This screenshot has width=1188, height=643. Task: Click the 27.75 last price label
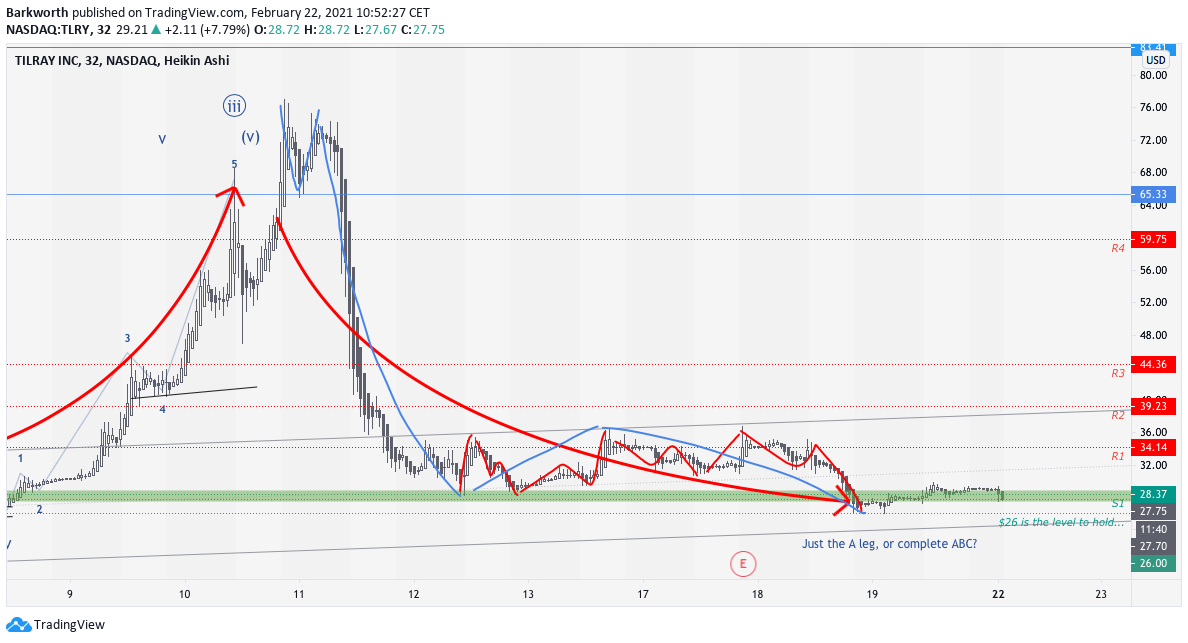tap(1153, 512)
